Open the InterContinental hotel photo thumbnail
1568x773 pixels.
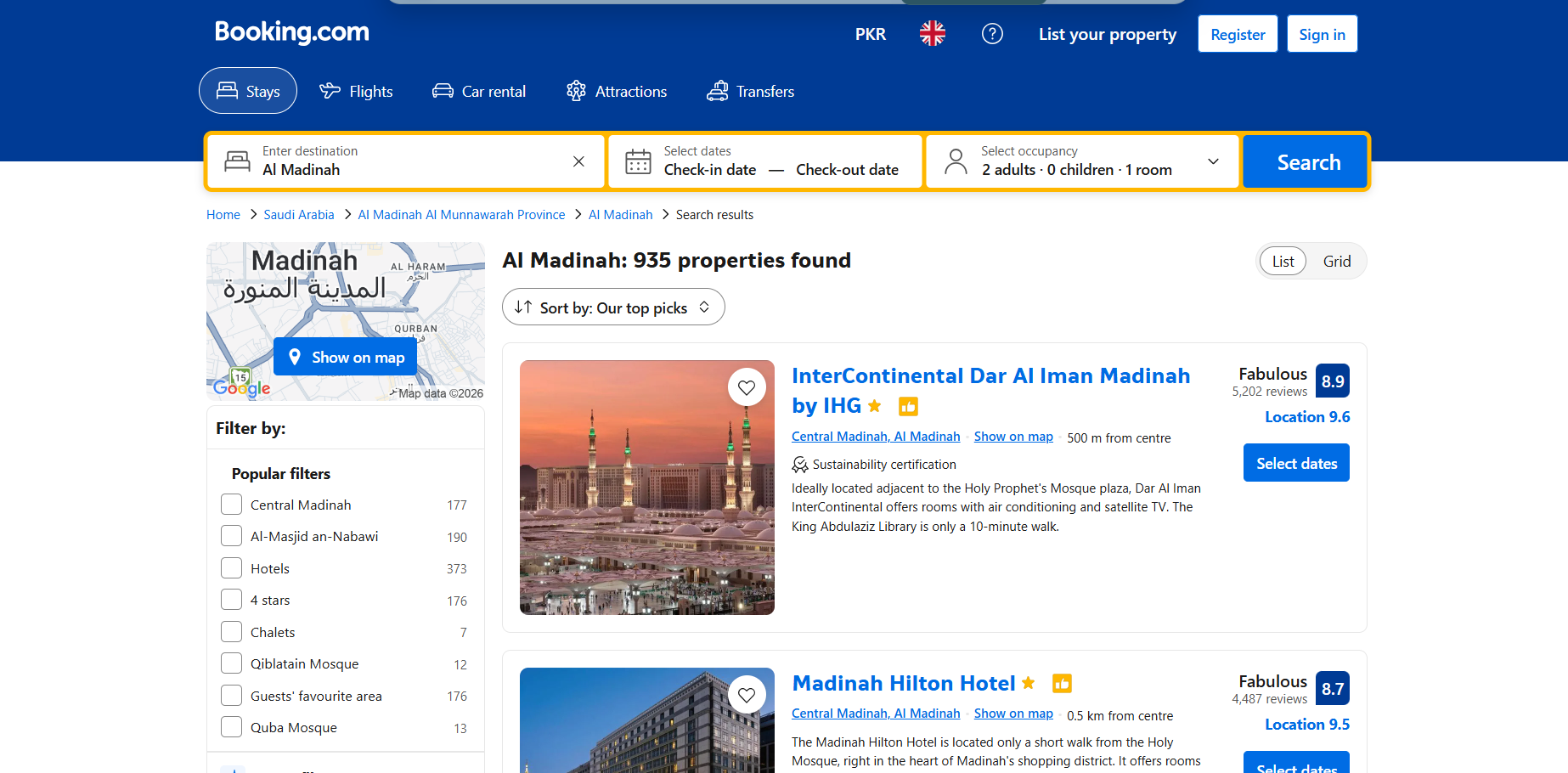[x=646, y=488]
